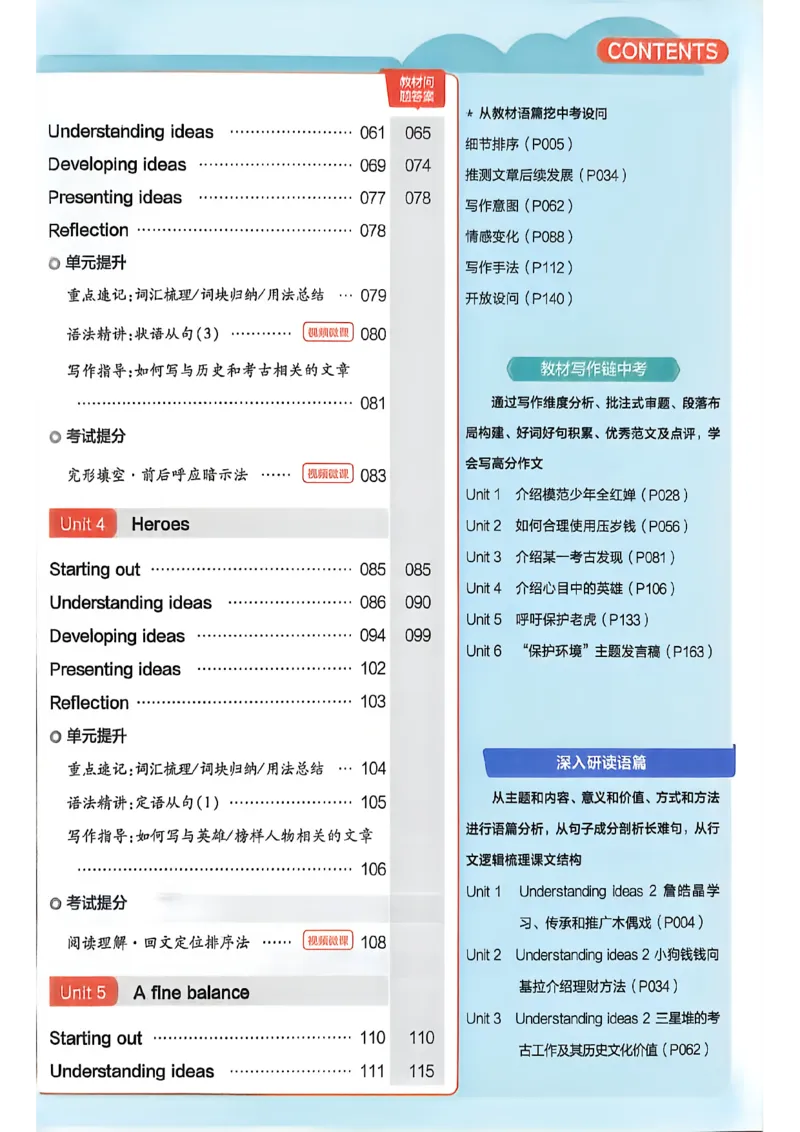Image resolution: width=800 pixels, height=1132 pixels.
Task: Click Unit 3 介绍某一考古发现 (P081)
Action: tap(570, 557)
